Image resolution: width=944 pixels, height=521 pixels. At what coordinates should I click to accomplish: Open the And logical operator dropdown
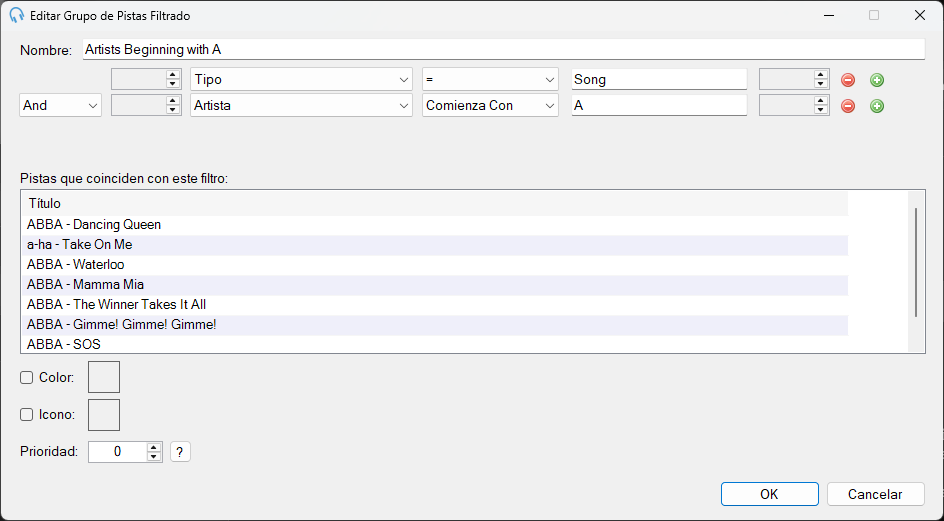tap(60, 105)
